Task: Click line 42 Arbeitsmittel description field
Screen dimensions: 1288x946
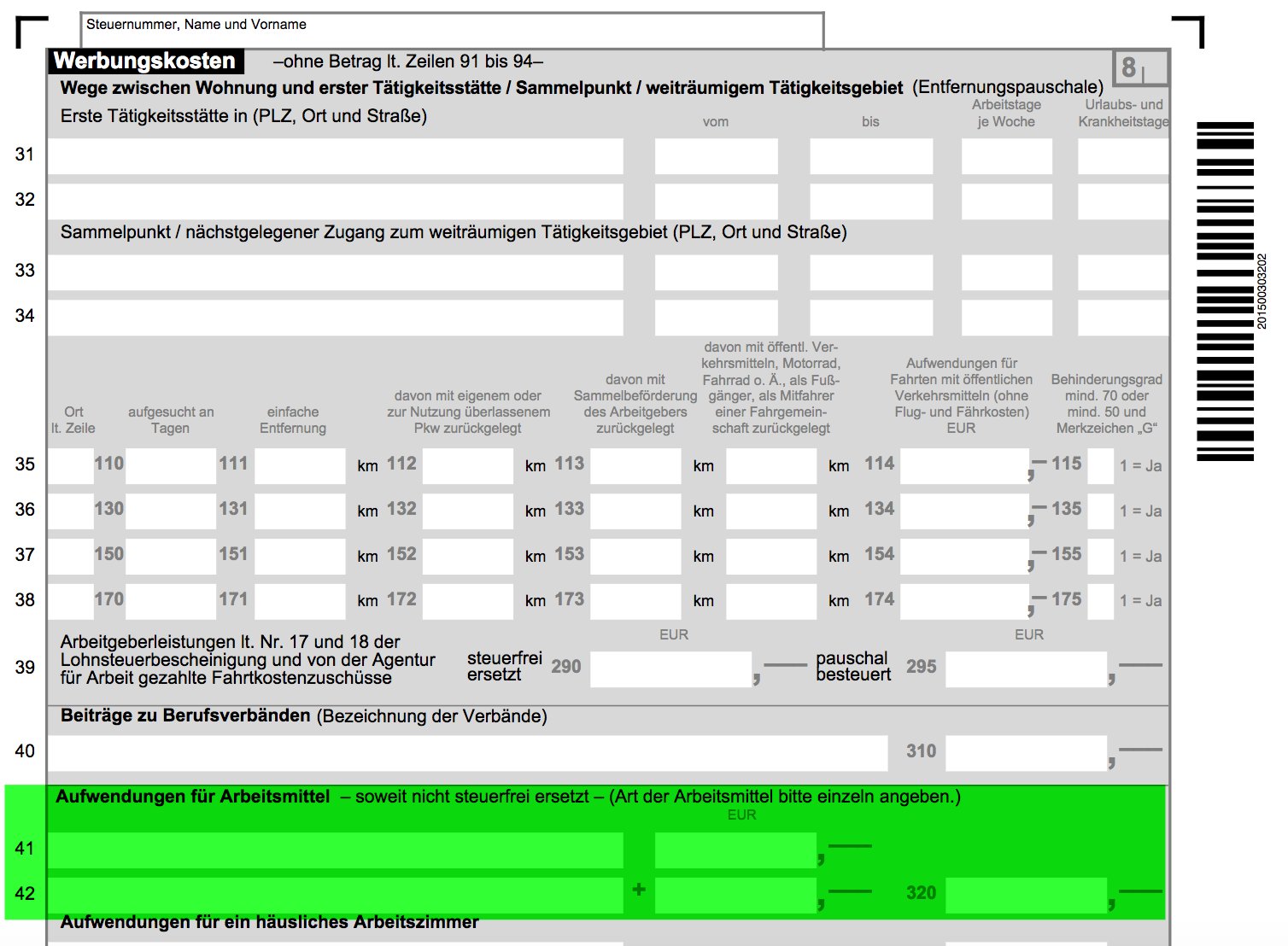Action: (336, 896)
